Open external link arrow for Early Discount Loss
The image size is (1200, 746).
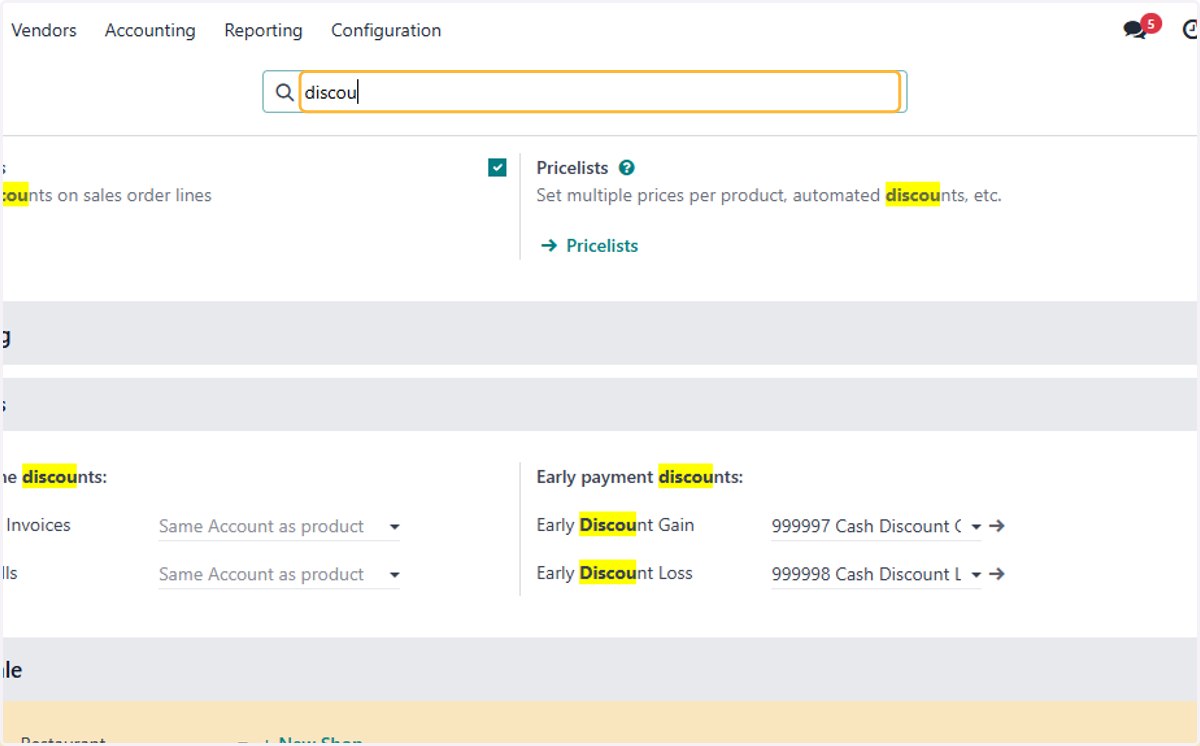tap(996, 573)
